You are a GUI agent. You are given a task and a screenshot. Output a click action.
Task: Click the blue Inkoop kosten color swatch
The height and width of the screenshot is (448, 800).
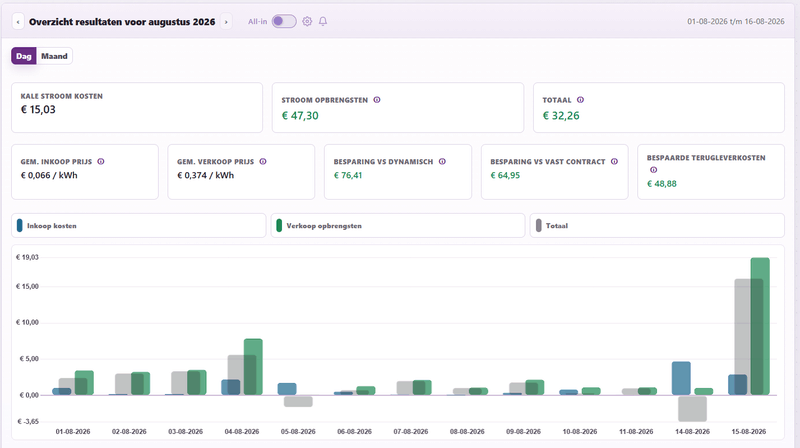tap(20, 226)
